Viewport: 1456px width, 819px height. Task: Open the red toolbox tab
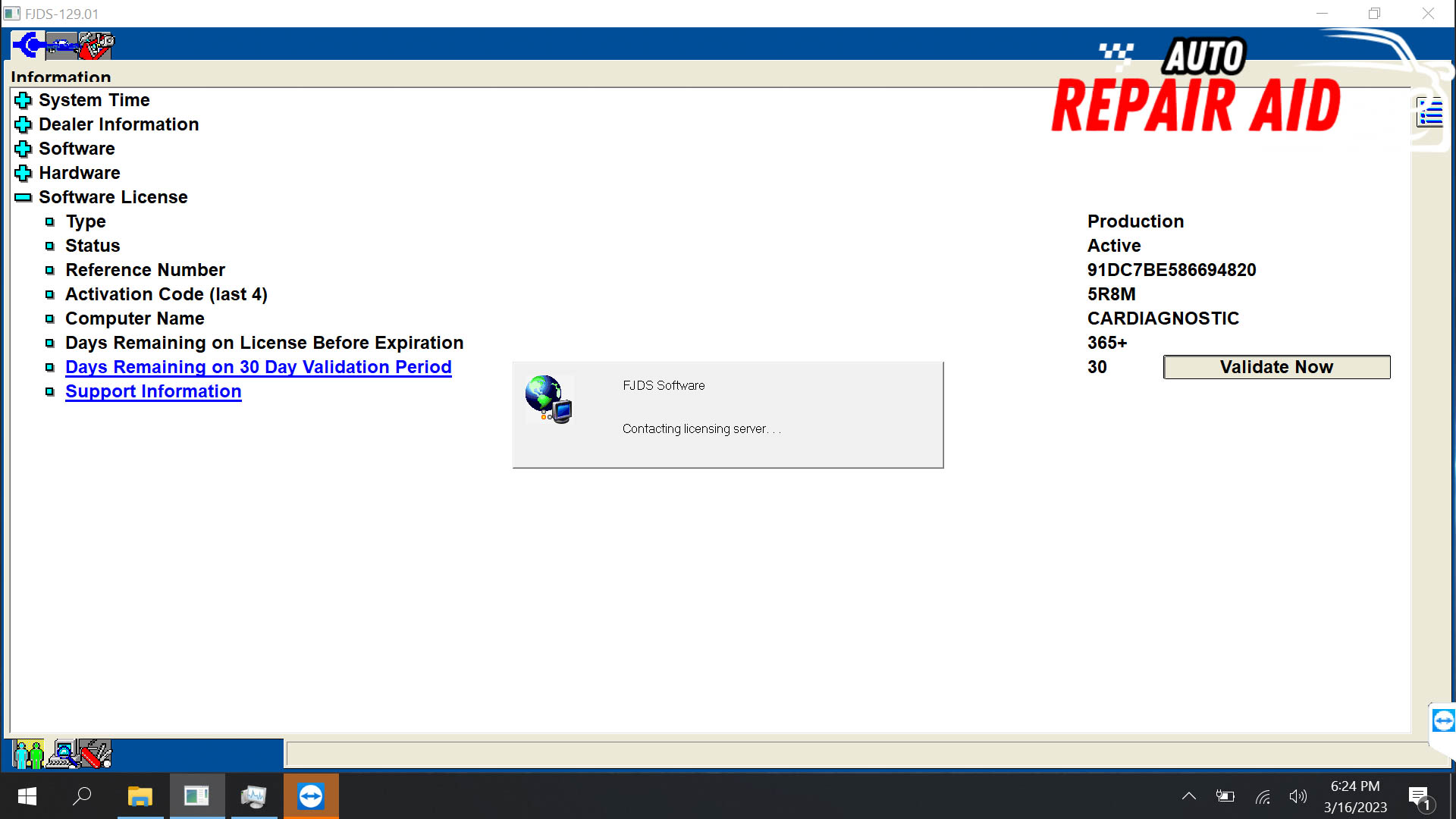[x=96, y=45]
